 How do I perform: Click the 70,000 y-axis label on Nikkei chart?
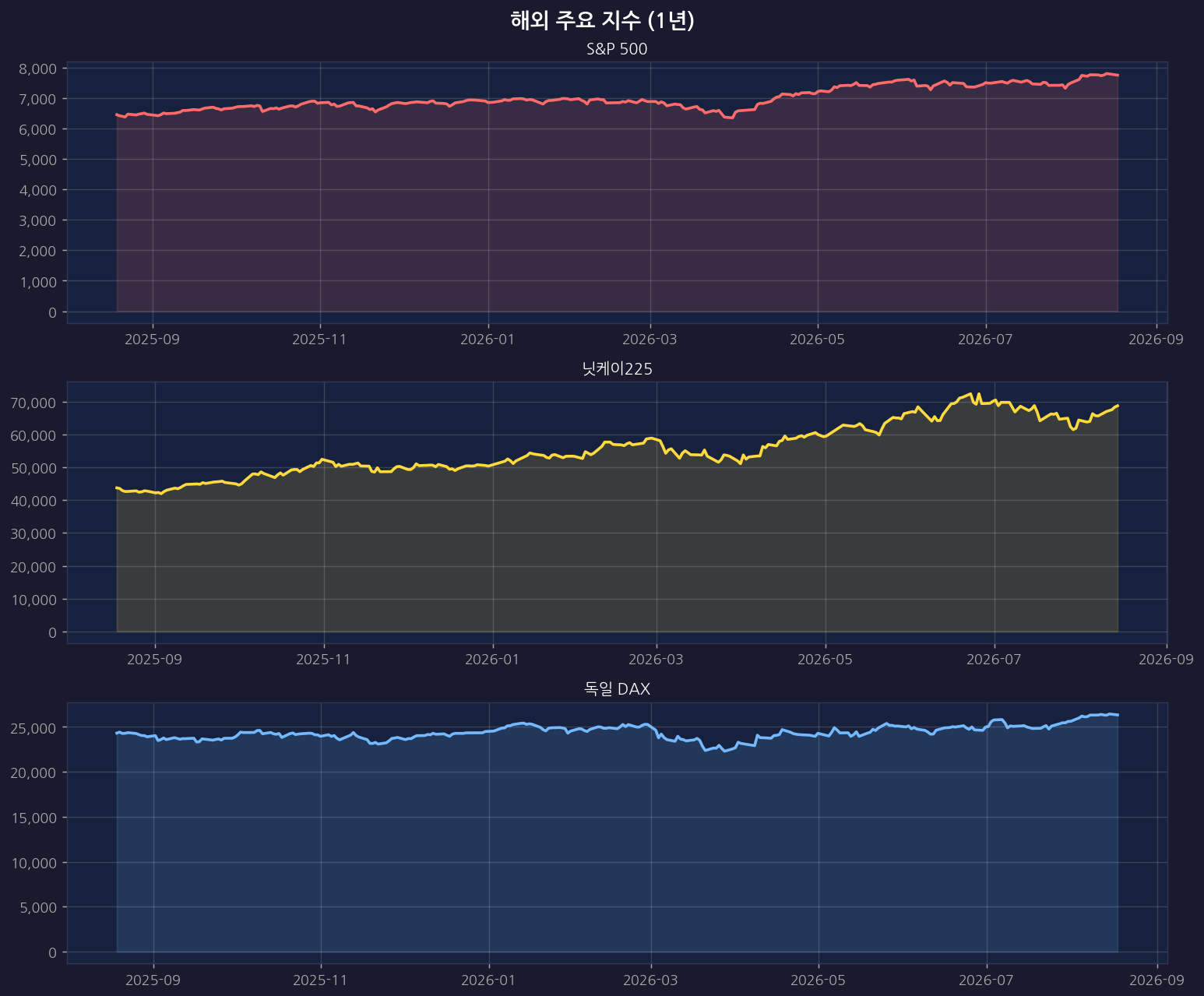click(x=34, y=403)
